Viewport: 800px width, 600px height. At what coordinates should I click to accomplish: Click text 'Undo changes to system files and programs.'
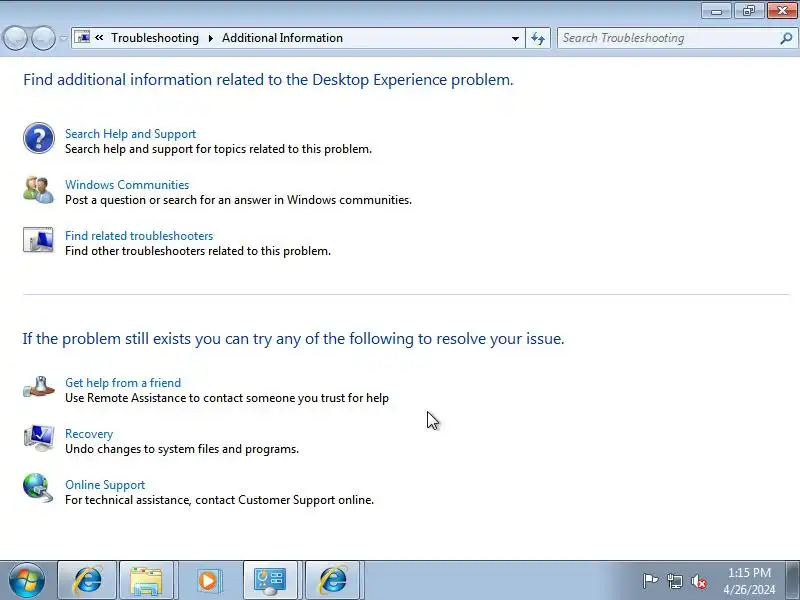pos(182,449)
